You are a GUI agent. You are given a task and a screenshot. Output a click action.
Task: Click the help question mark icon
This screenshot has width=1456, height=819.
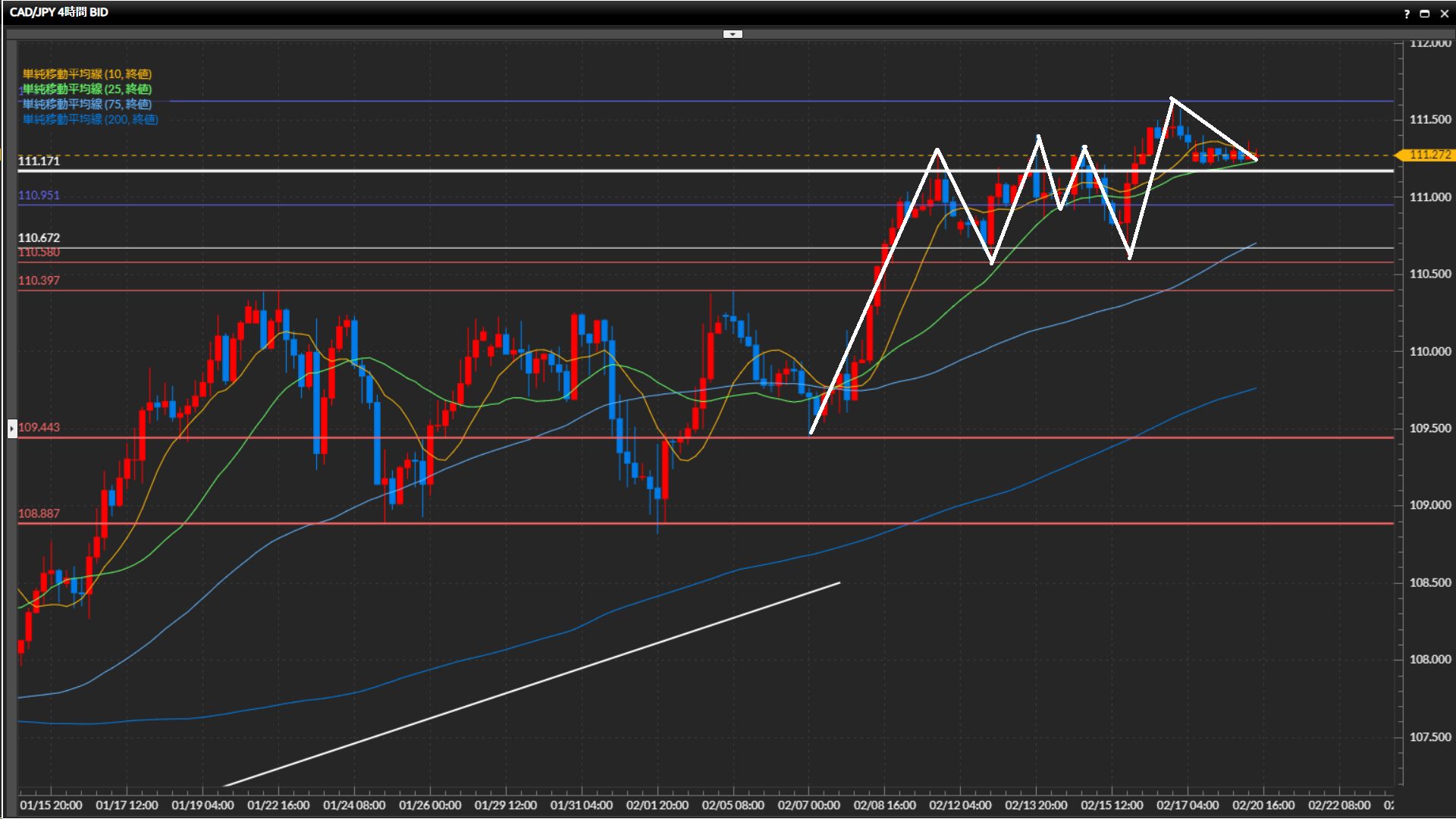click(1407, 14)
